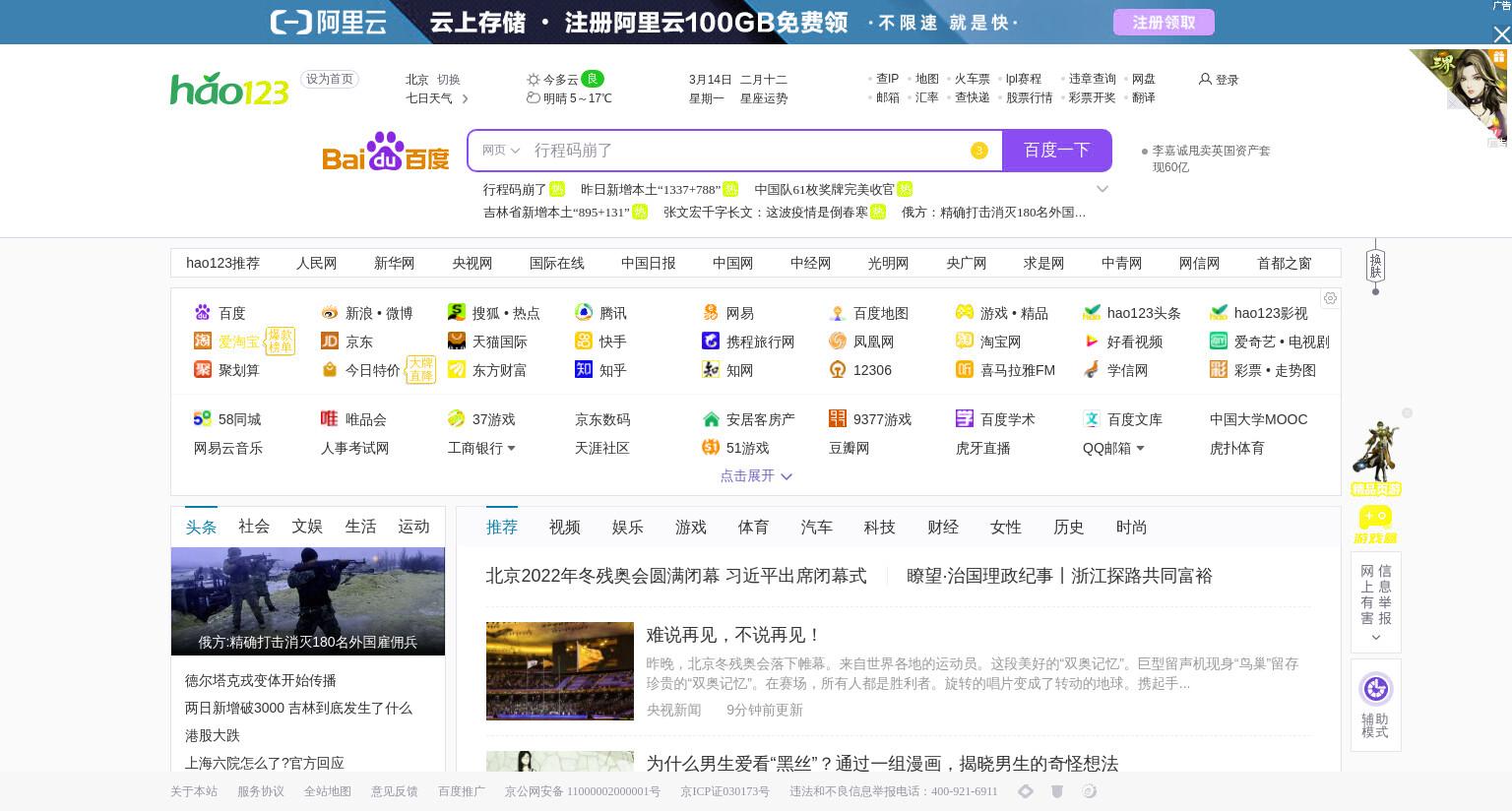Open 星座运势 link
This screenshot has height=811, width=1512.
(x=764, y=98)
